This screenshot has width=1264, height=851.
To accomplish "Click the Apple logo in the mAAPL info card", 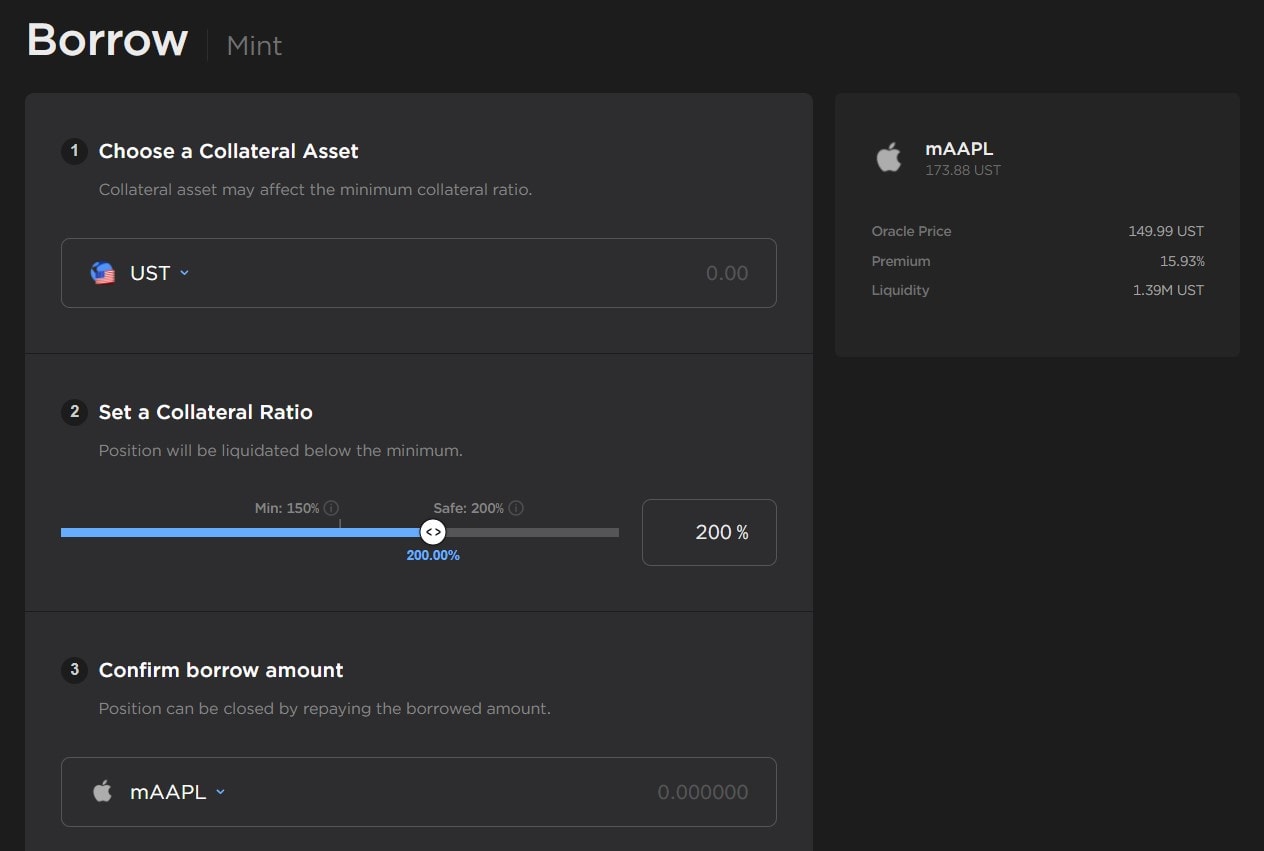I will pos(889,157).
